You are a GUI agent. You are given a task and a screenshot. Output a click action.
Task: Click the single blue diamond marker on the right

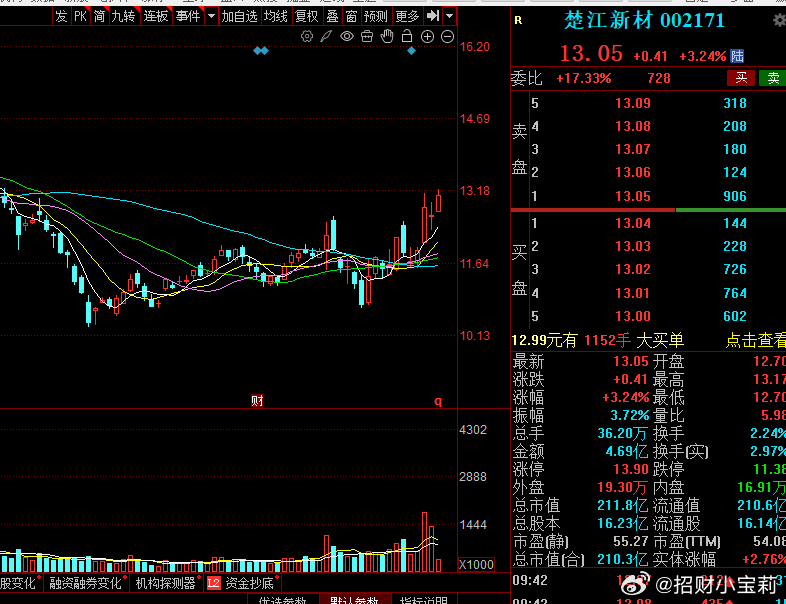(411, 51)
